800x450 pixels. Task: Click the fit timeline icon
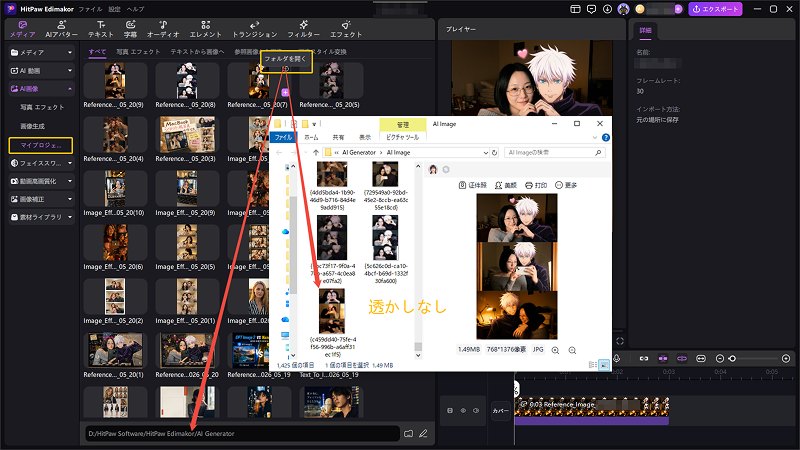click(701, 358)
